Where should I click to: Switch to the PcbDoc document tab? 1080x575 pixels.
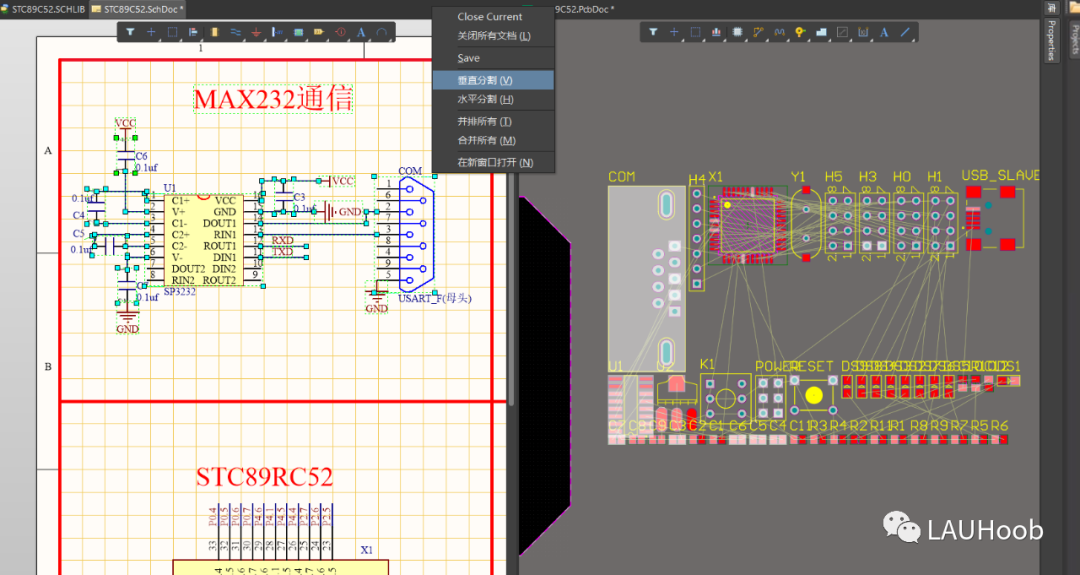585,9
